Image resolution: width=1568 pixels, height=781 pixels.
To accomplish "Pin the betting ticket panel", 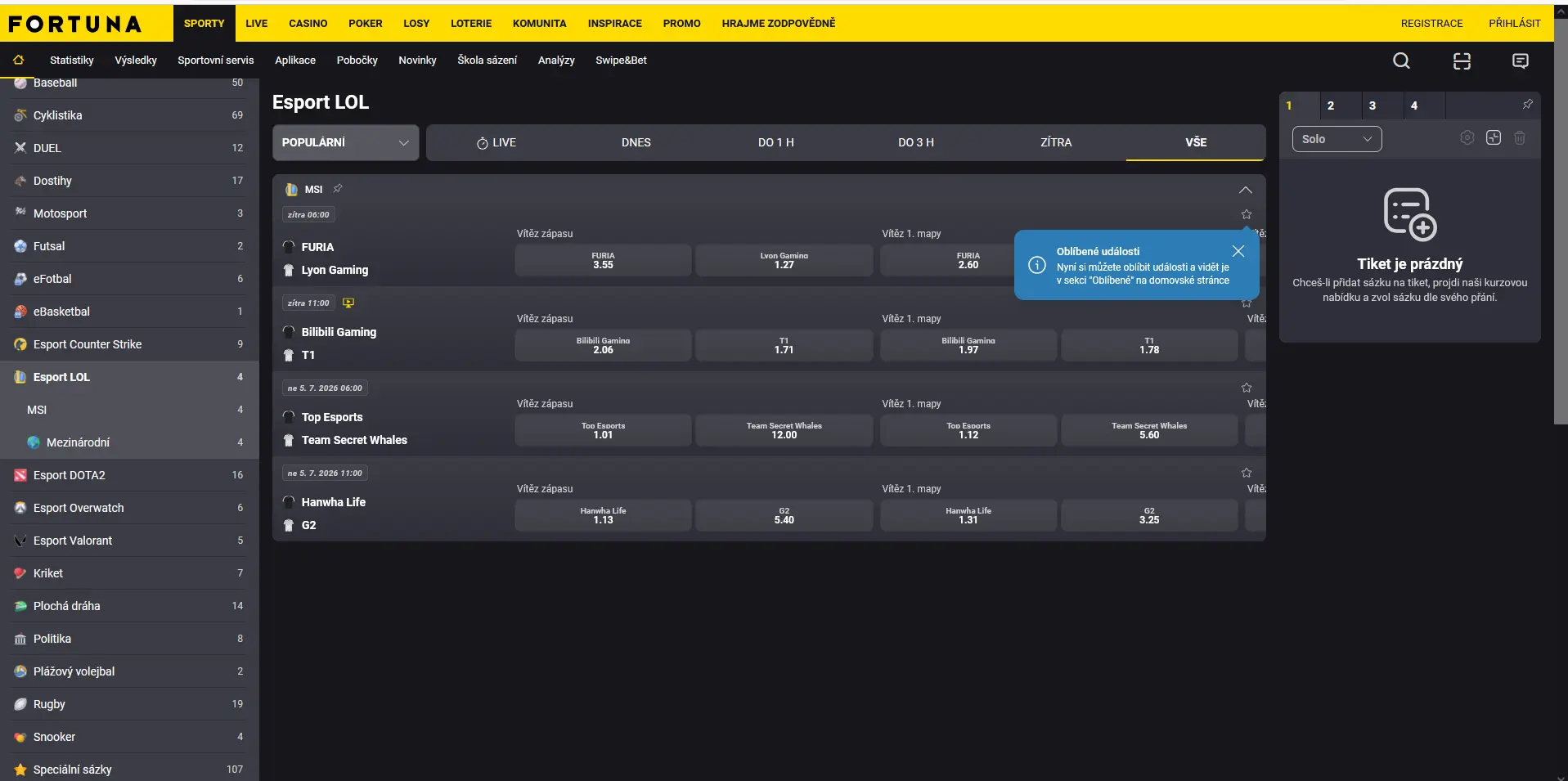I will coord(1527,105).
